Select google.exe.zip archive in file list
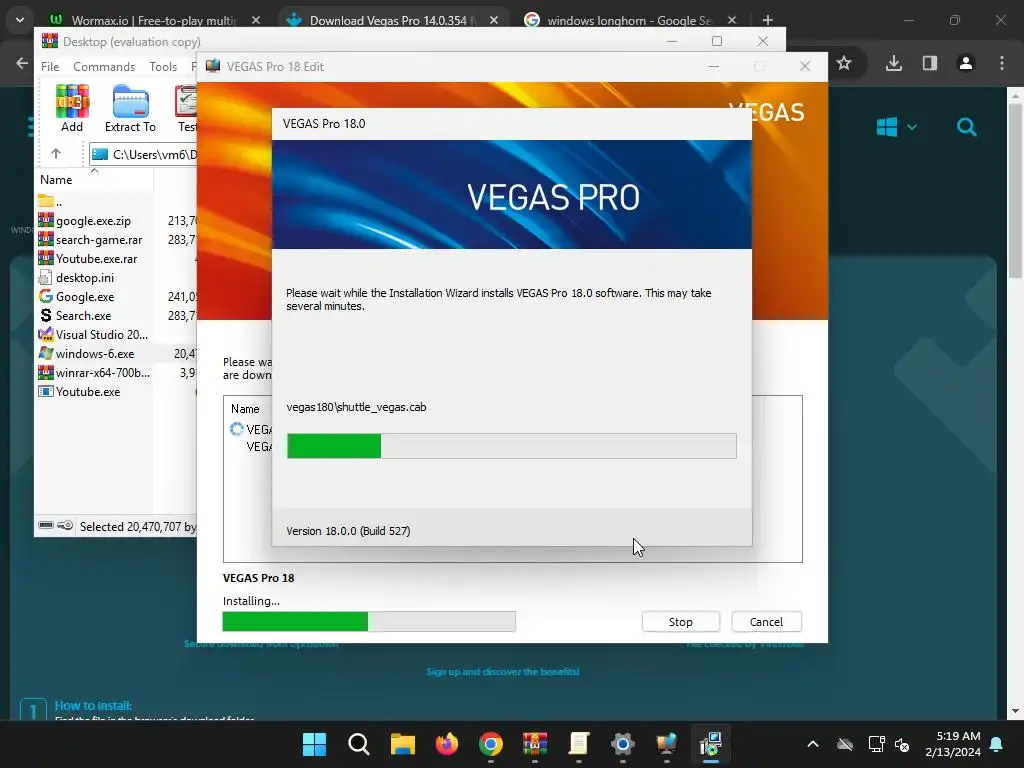 coord(93,221)
